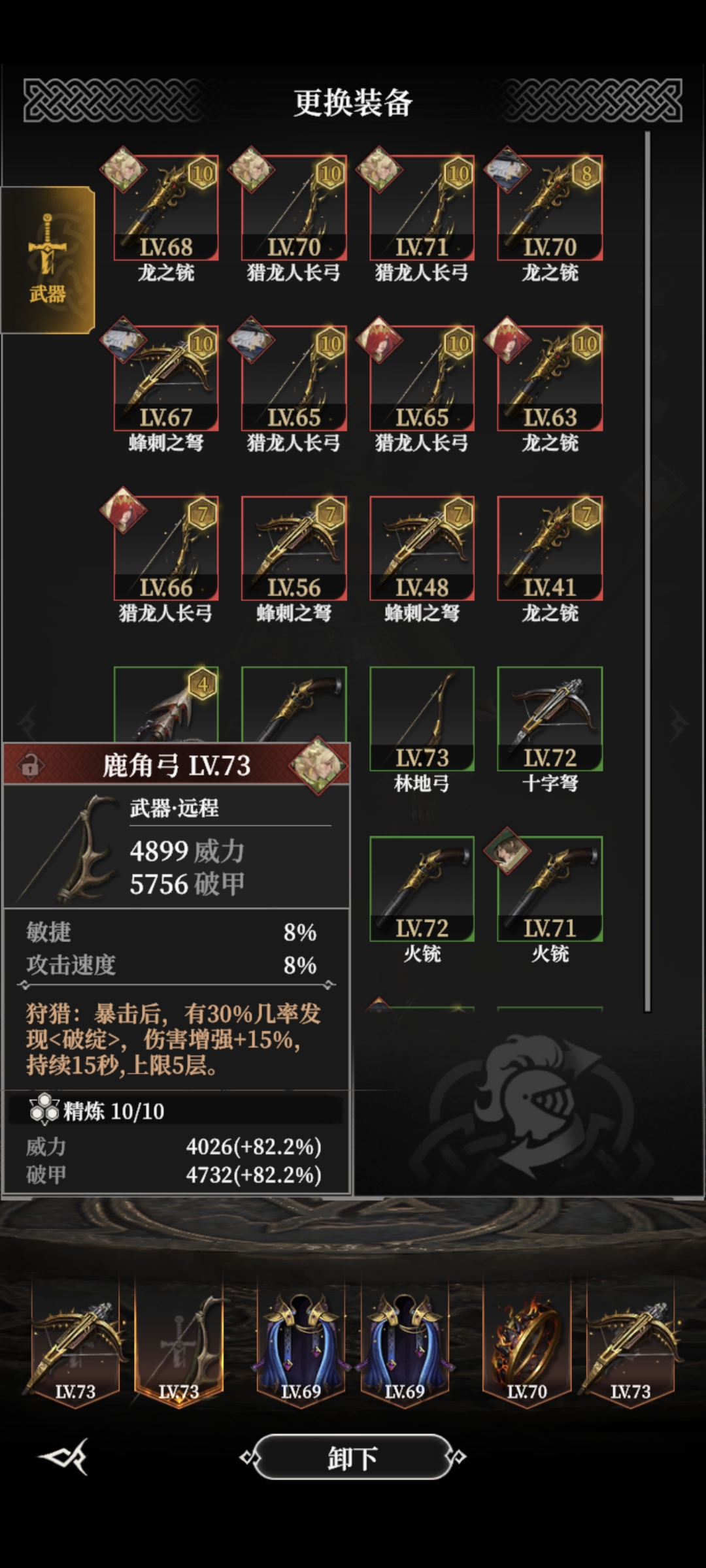Select the LV.72 火铳 firearm

point(422,889)
